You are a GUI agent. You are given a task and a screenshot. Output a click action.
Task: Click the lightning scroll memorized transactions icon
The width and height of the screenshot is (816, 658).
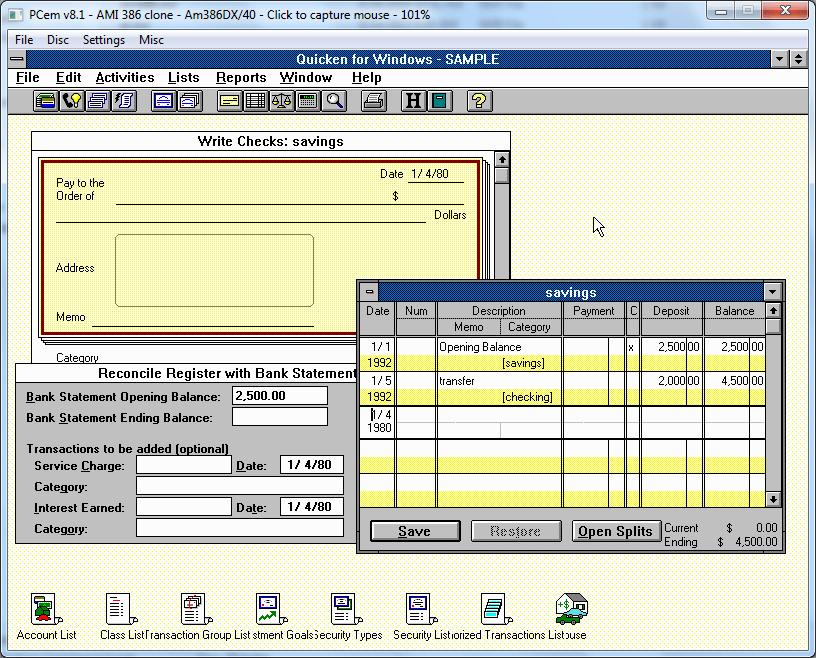click(124, 101)
